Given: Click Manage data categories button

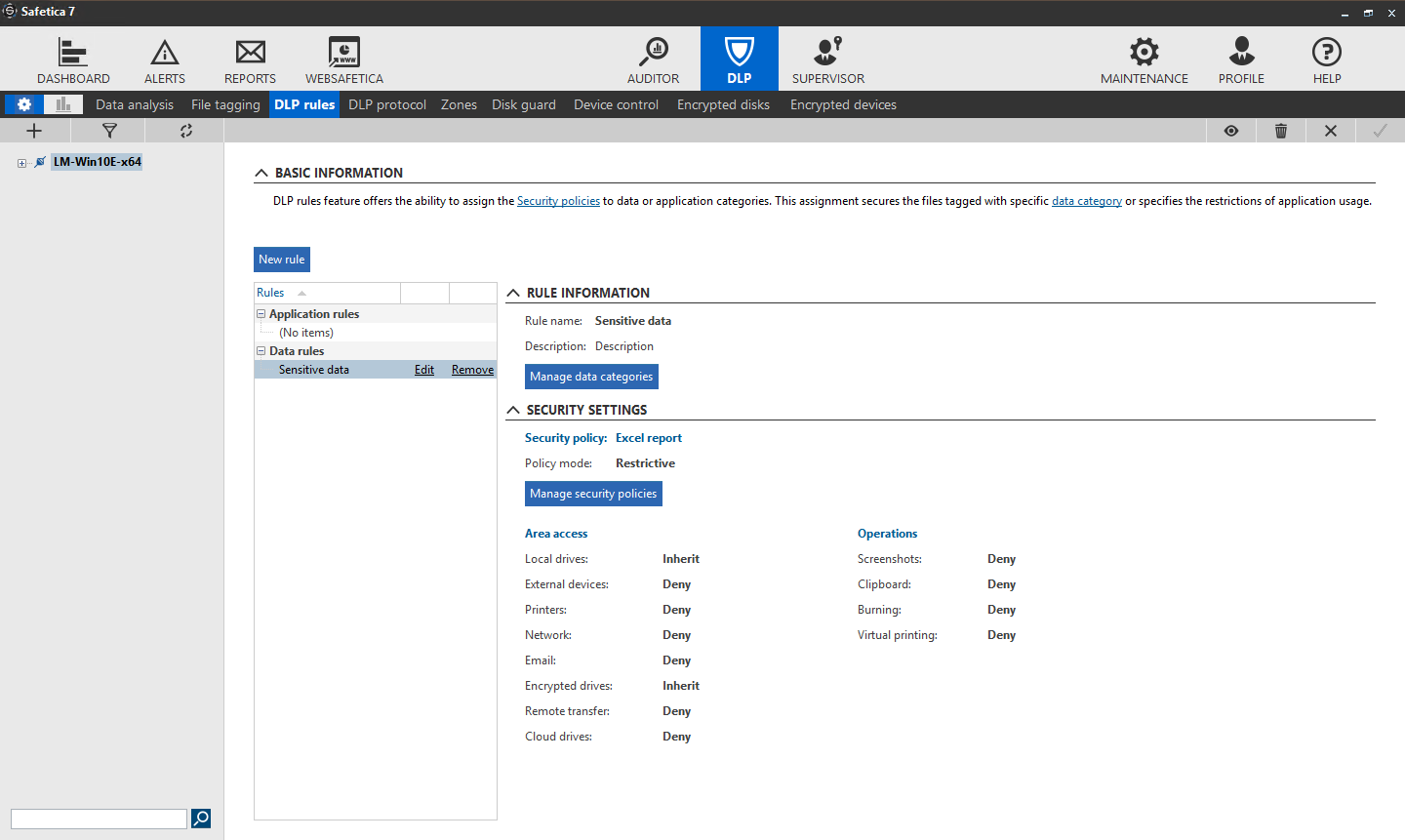Looking at the screenshot, I should click(591, 377).
